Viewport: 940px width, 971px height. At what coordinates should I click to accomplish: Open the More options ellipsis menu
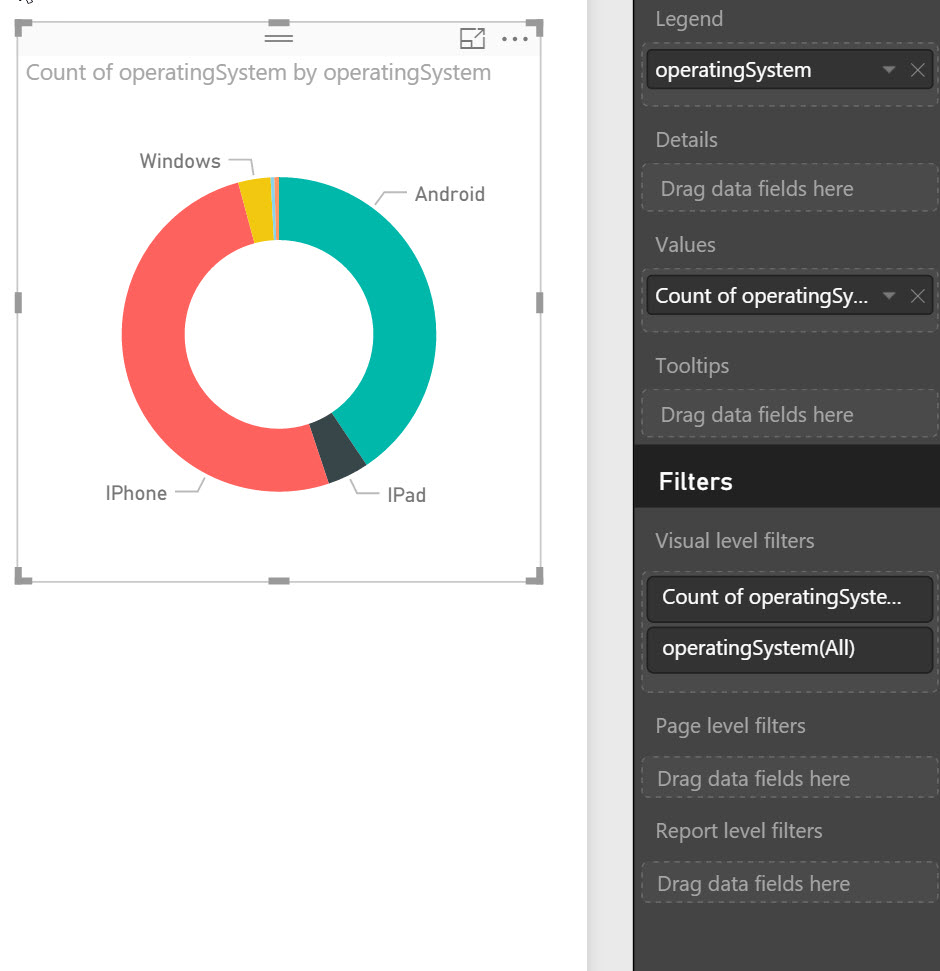click(x=515, y=39)
